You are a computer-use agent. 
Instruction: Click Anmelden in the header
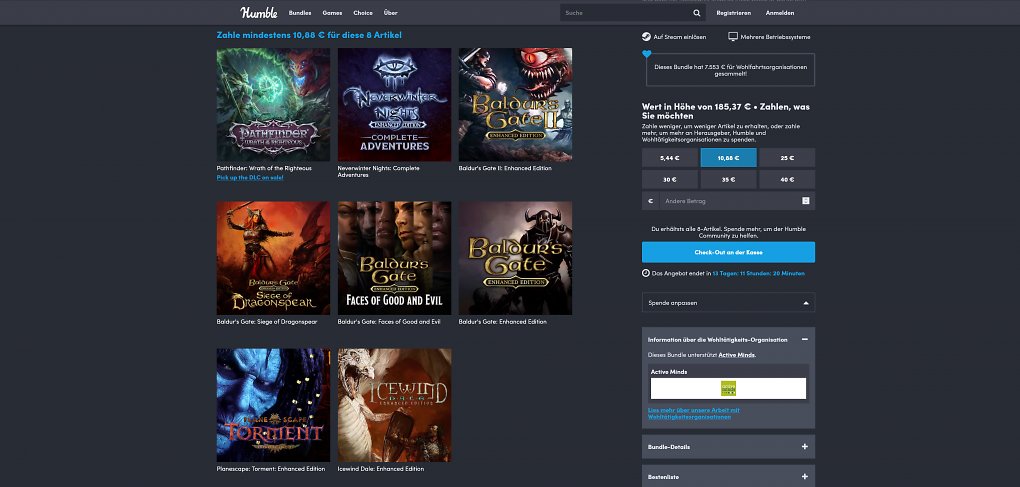tap(779, 13)
